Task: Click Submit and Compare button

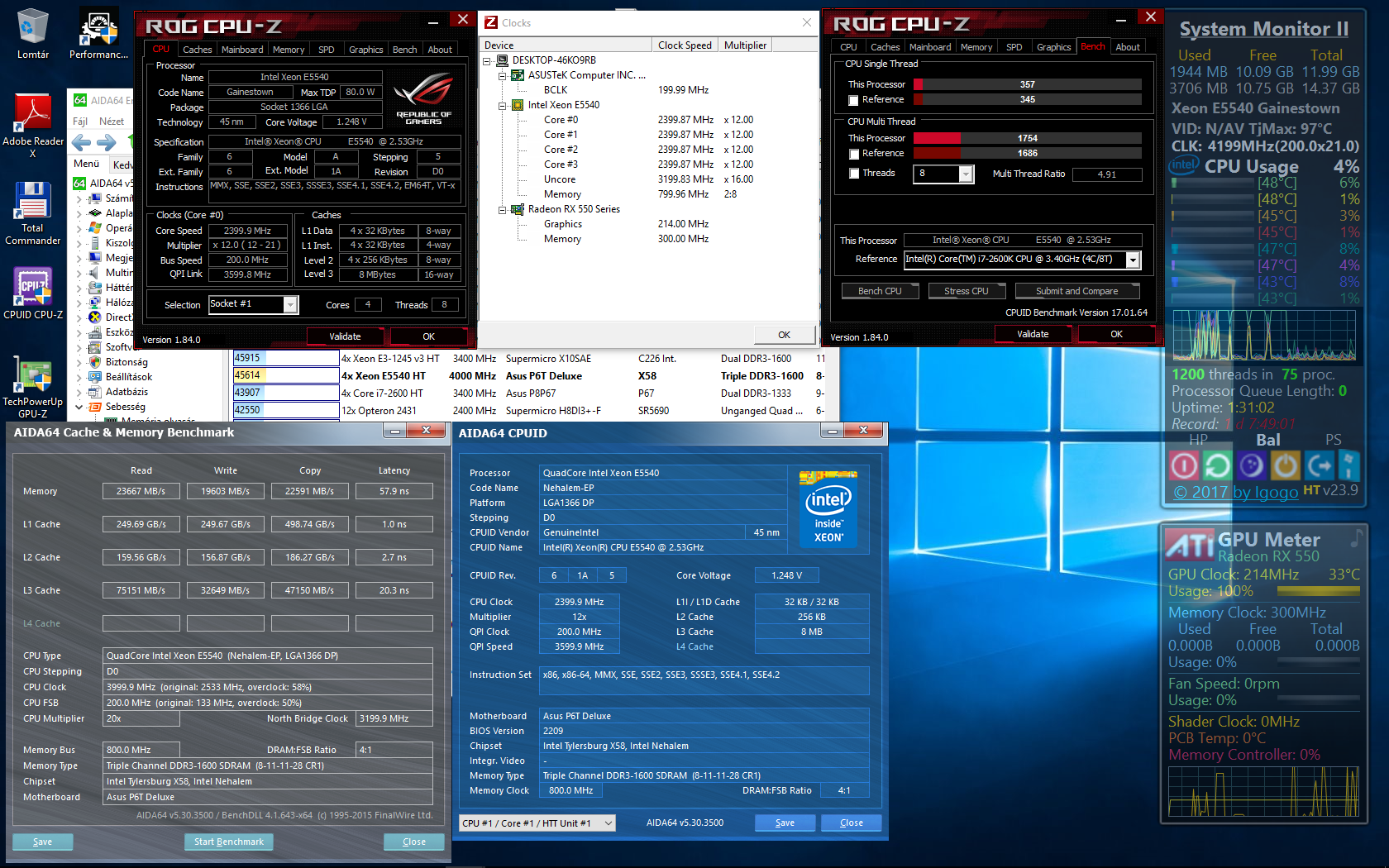Action: [x=1076, y=291]
